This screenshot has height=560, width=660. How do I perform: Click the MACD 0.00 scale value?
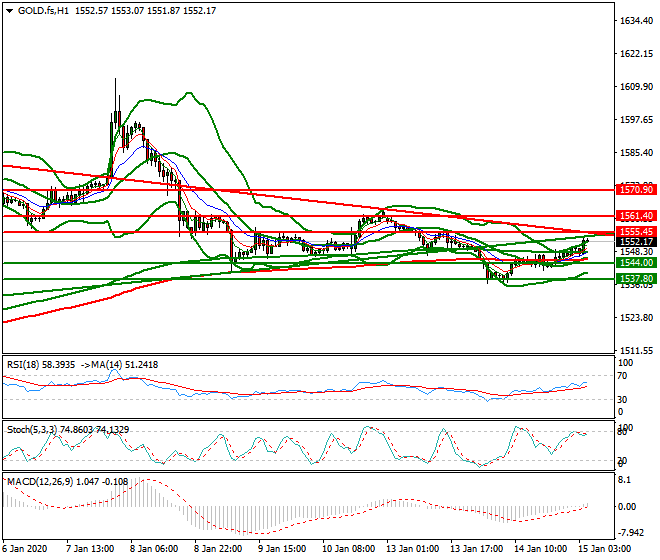tap(627, 507)
